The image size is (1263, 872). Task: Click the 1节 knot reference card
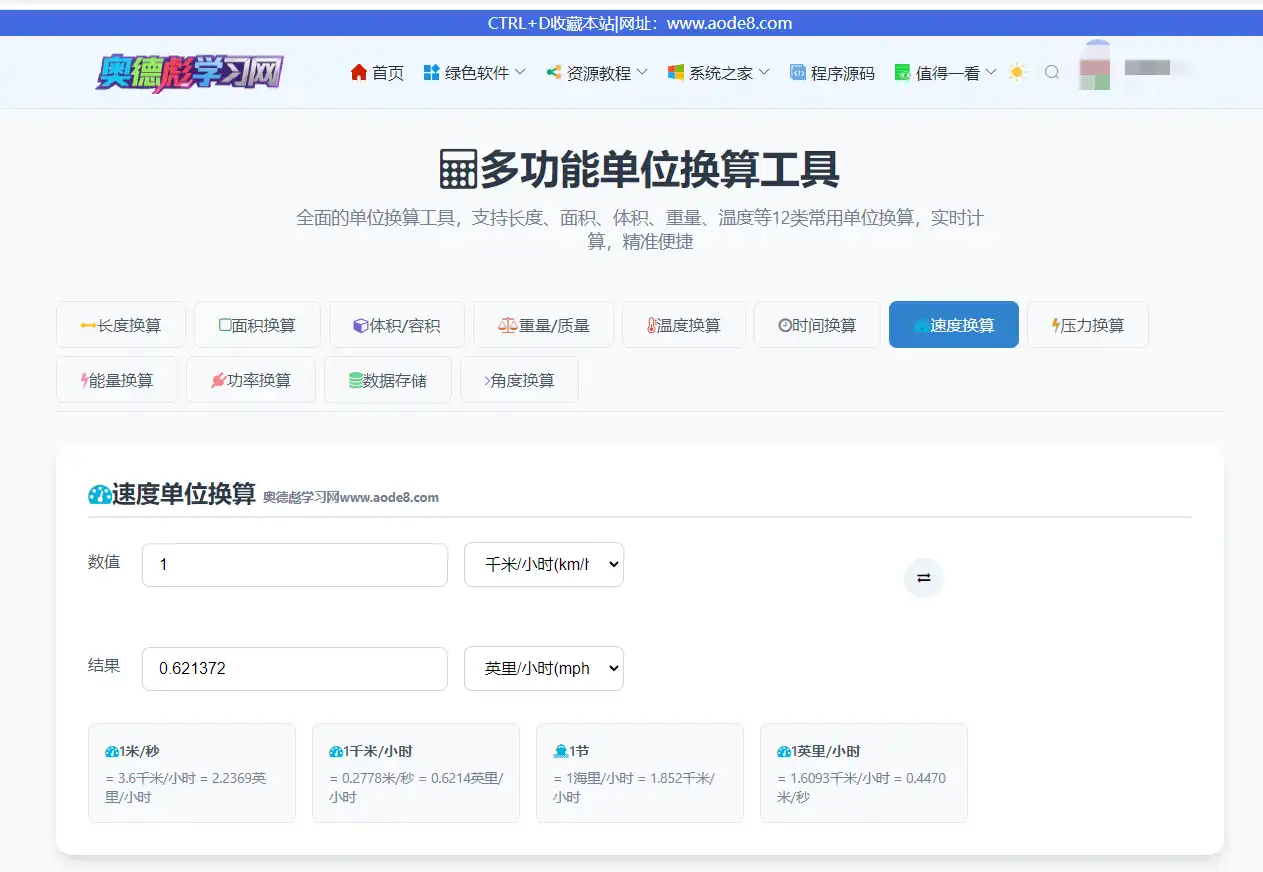tap(639, 773)
